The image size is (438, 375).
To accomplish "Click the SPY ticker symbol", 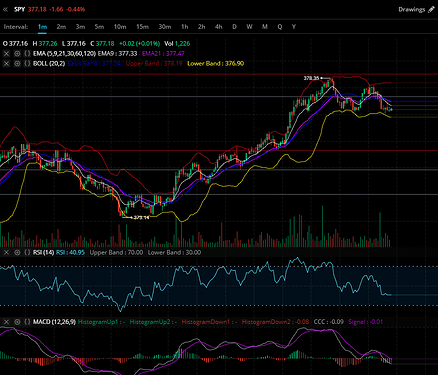I will [19, 9].
